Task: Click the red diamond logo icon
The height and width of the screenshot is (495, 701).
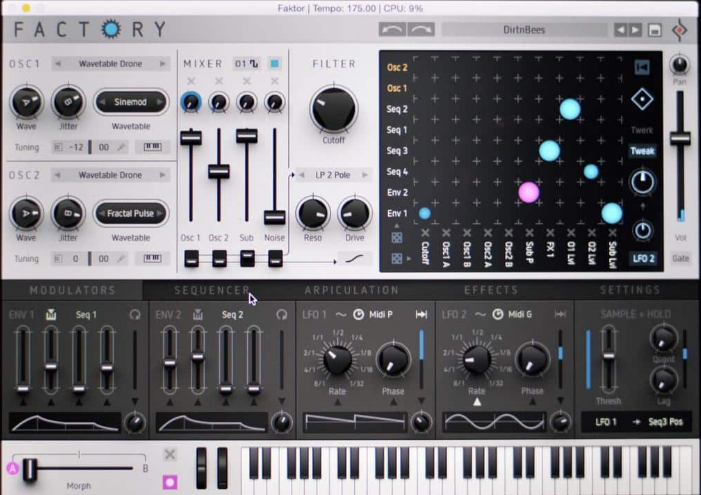Action: coord(680,30)
